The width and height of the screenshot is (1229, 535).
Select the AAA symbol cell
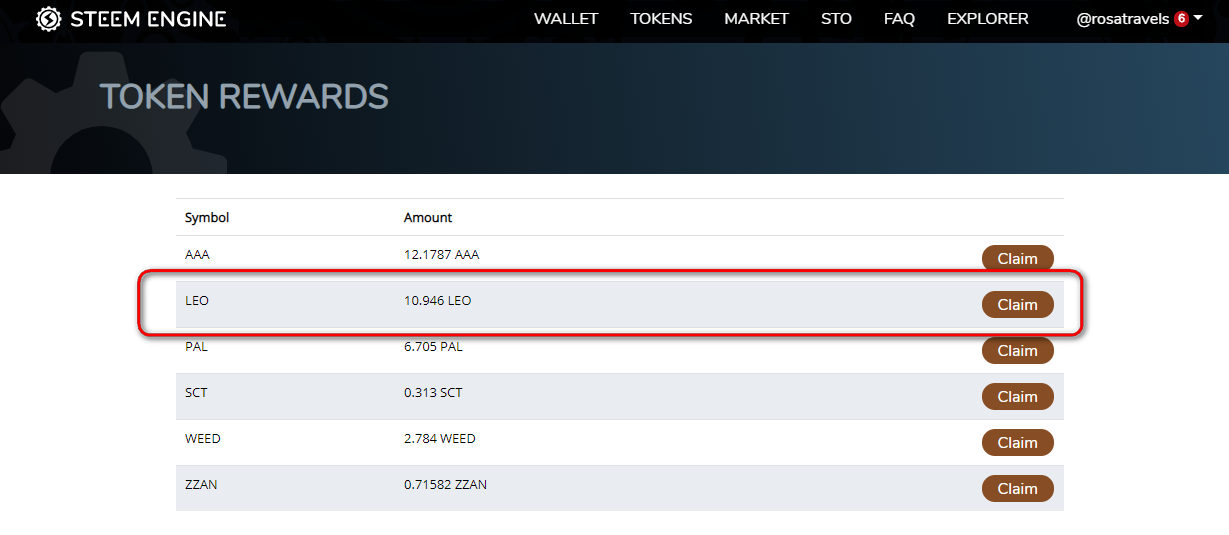click(197, 255)
